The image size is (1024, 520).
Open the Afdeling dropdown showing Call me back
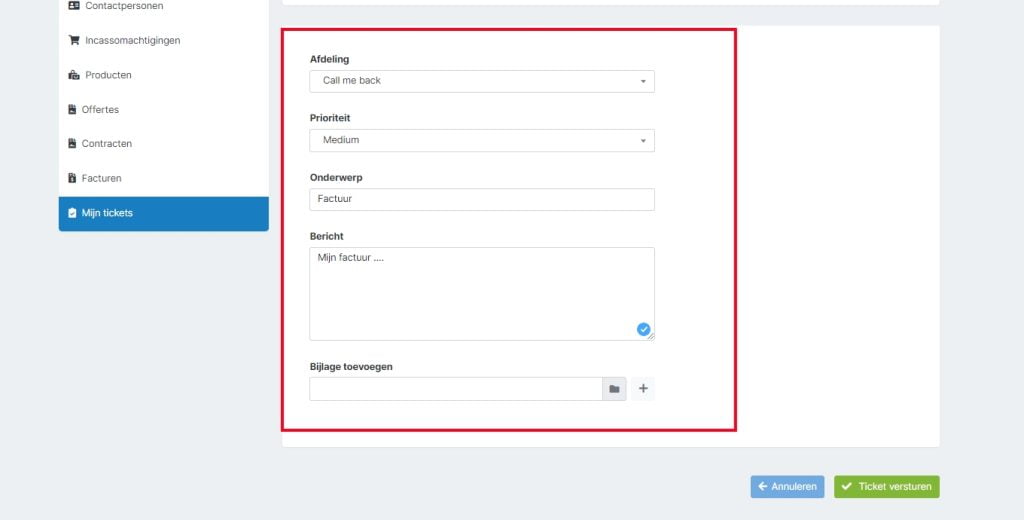pos(482,81)
